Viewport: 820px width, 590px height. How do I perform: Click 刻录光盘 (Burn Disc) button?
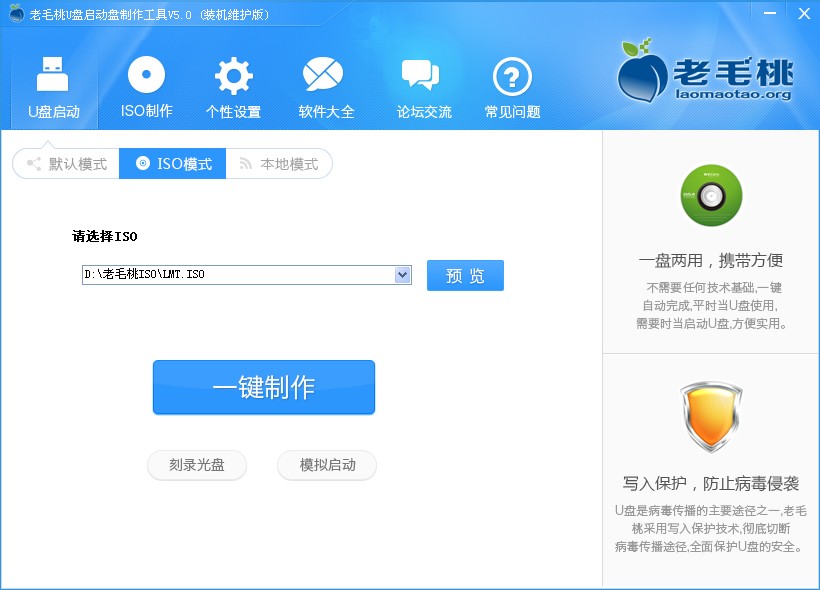[x=197, y=465]
